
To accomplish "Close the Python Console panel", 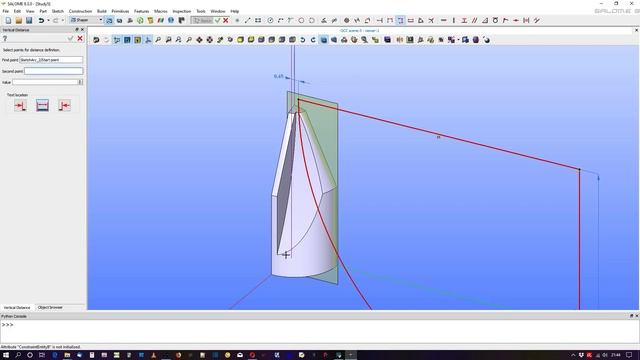I will tap(636, 316).
